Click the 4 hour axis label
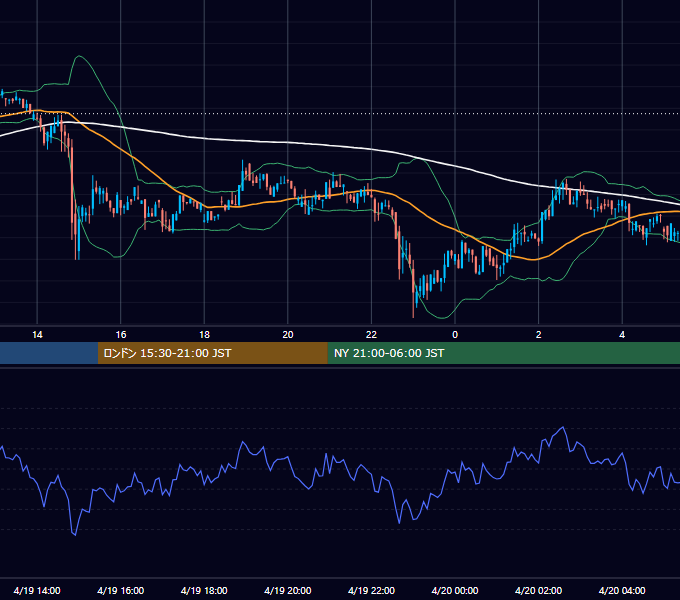Screen dimensions: 680x600 (622, 335)
